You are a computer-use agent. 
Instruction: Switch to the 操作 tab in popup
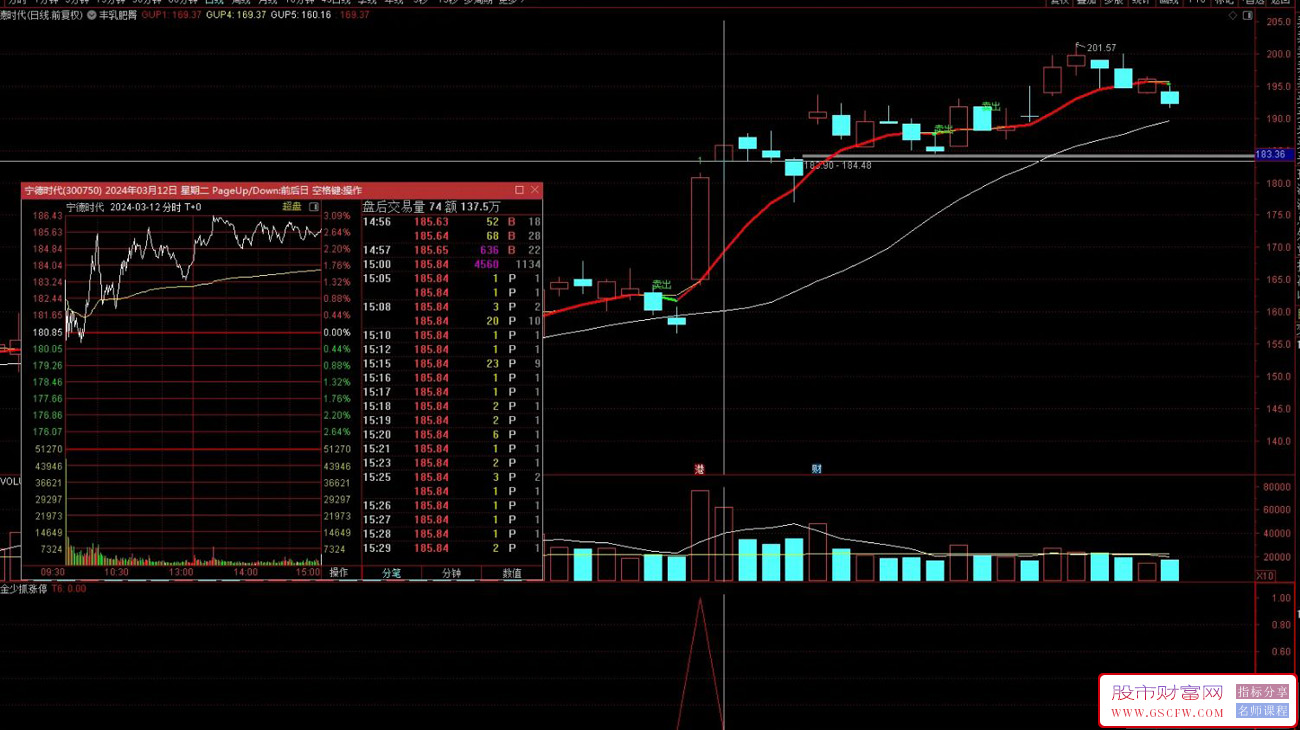coord(339,573)
